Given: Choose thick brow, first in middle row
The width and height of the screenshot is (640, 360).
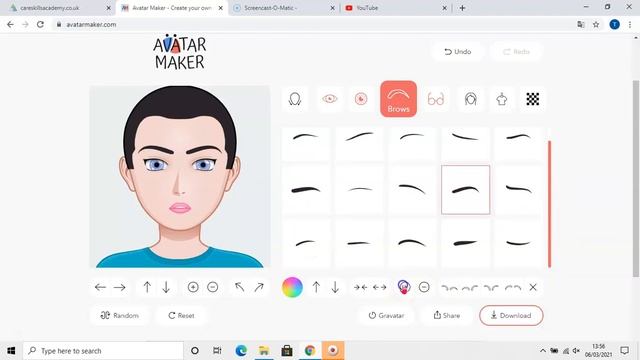Looking at the screenshot, I should point(305,190).
